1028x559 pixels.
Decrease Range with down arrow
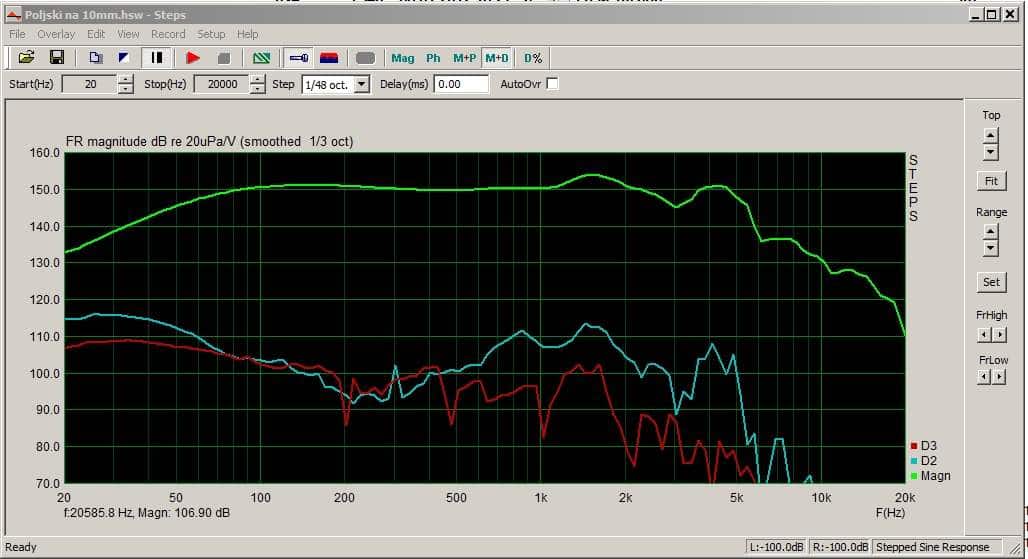point(991,248)
